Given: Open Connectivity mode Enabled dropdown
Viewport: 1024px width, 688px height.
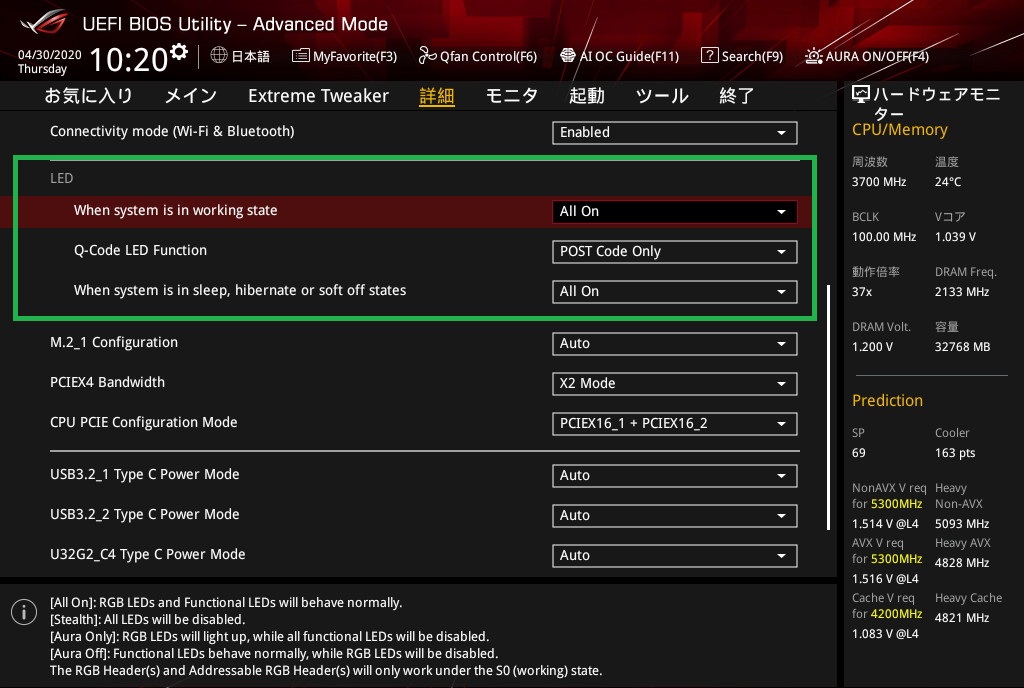Looking at the screenshot, I should tap(675, 133).
